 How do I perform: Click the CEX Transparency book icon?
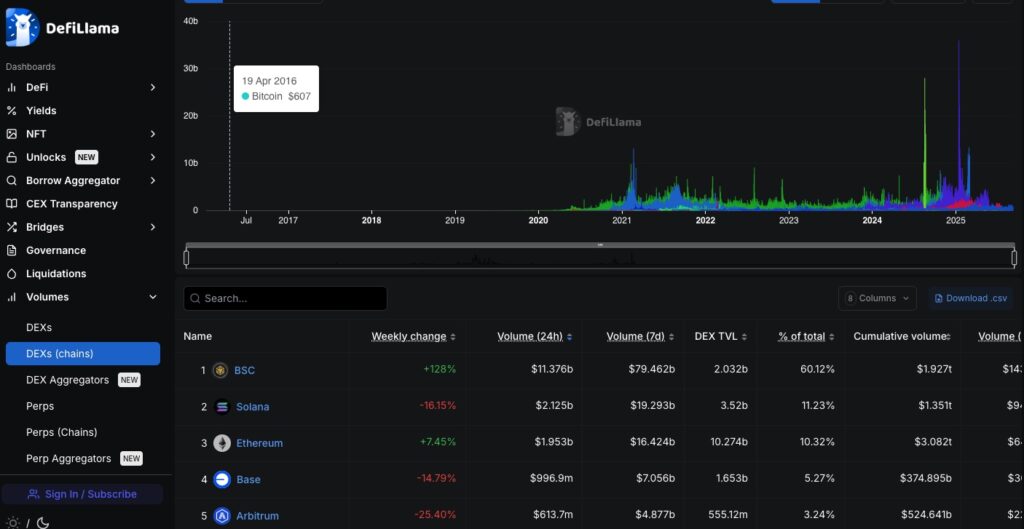coord(12,204)
